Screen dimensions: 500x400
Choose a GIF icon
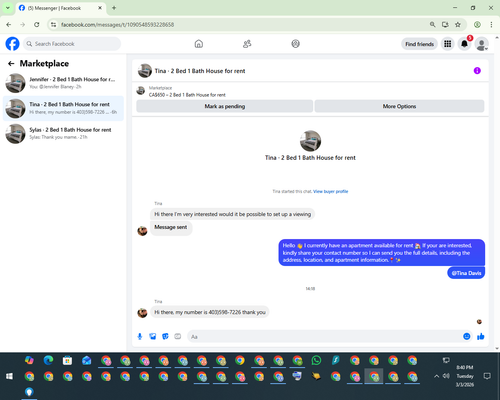click(178, 336)
